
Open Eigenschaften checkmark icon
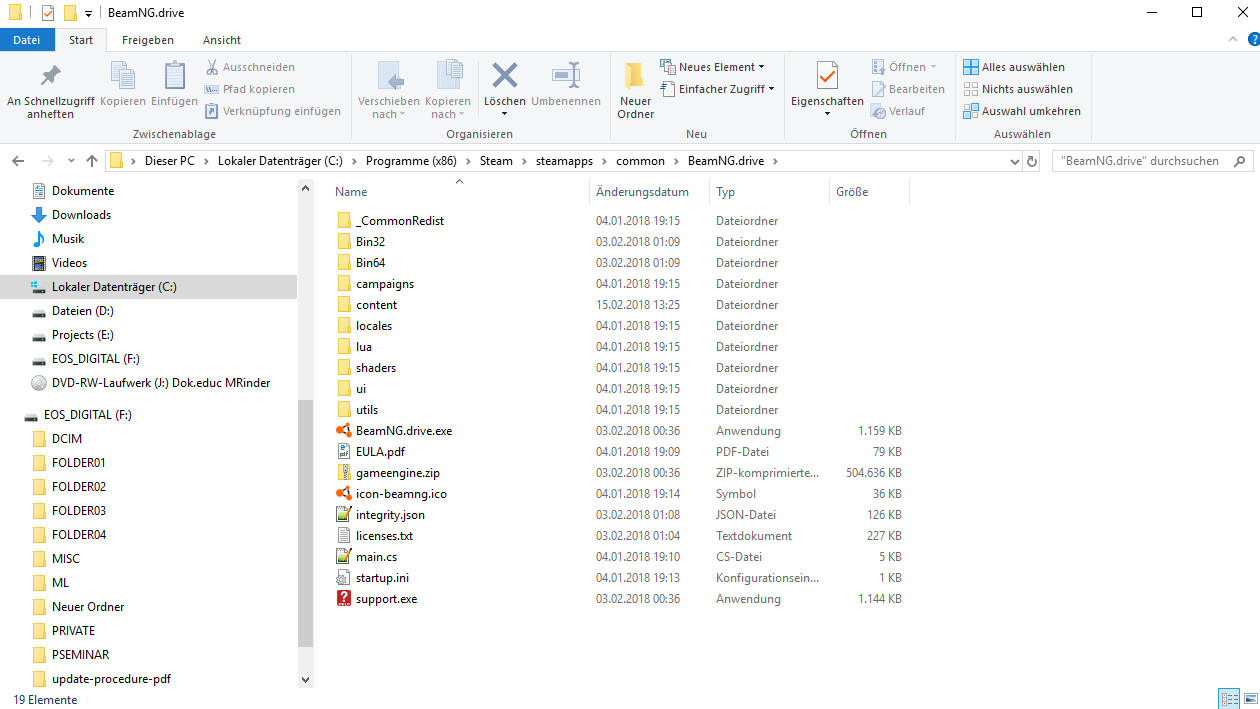827,75
